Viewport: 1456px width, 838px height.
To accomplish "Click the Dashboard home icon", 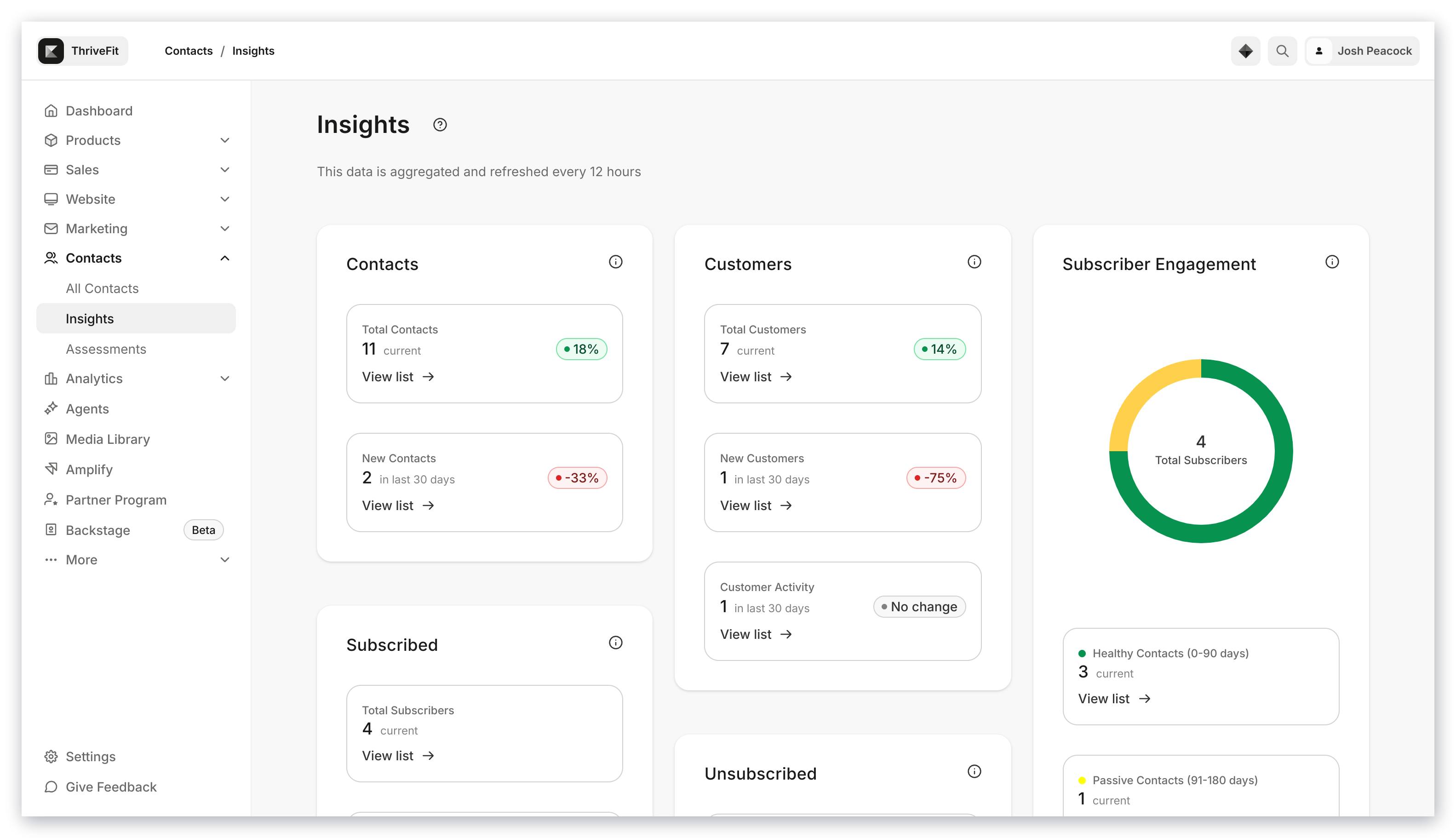I will point(51,110).
